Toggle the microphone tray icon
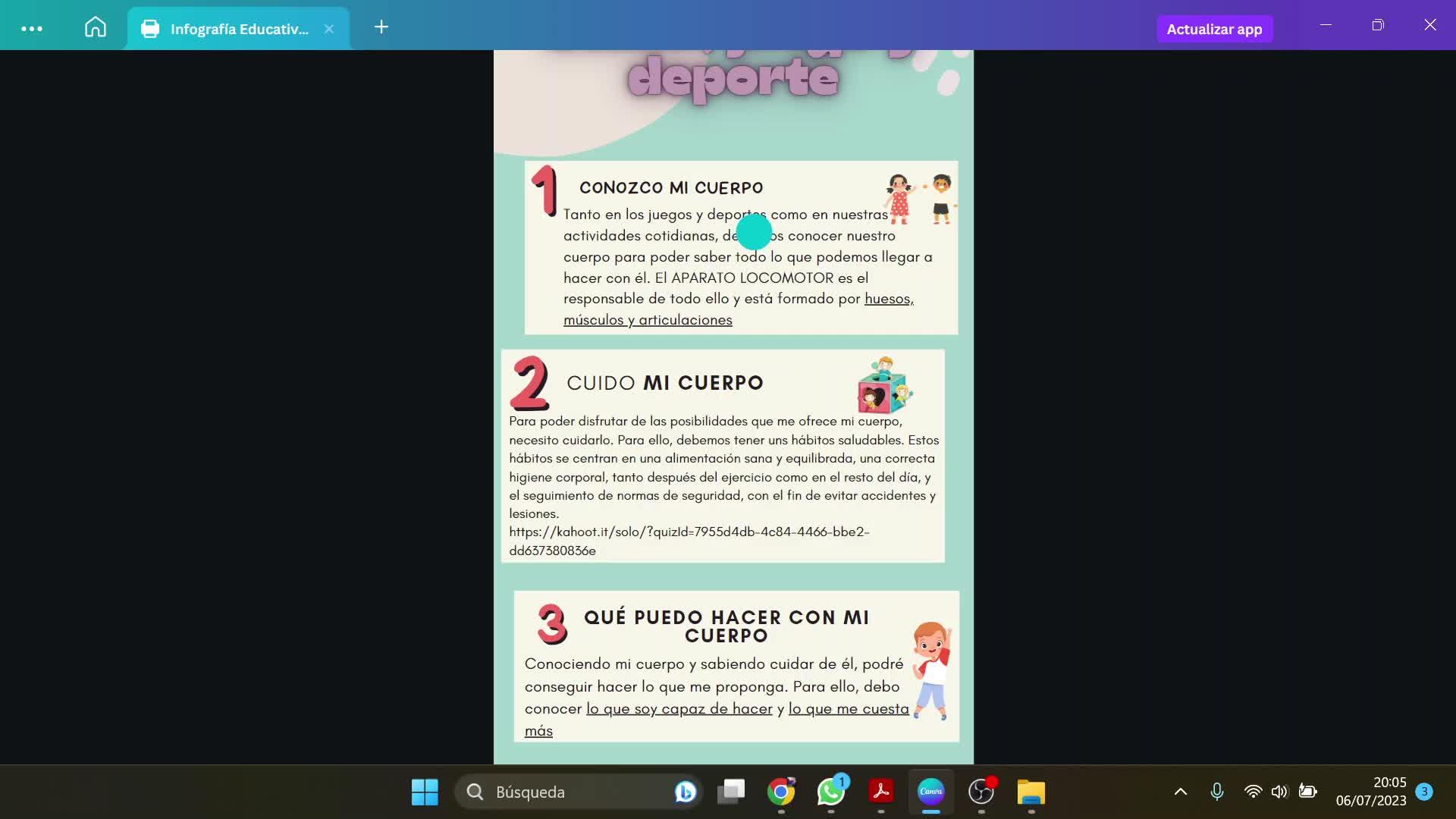Viewport: 1456px width, 819px height. (x=1217, y=792)
